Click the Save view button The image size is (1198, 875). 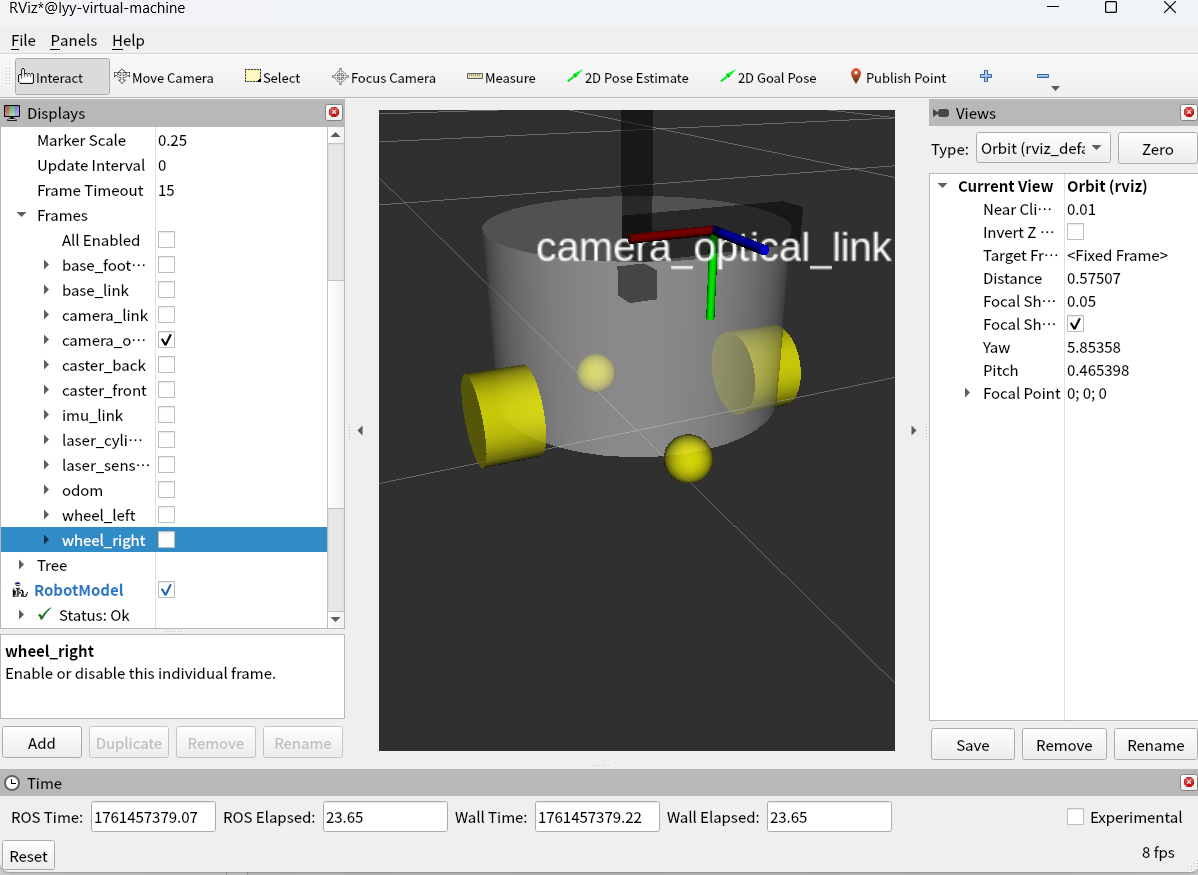pos(973,744)
